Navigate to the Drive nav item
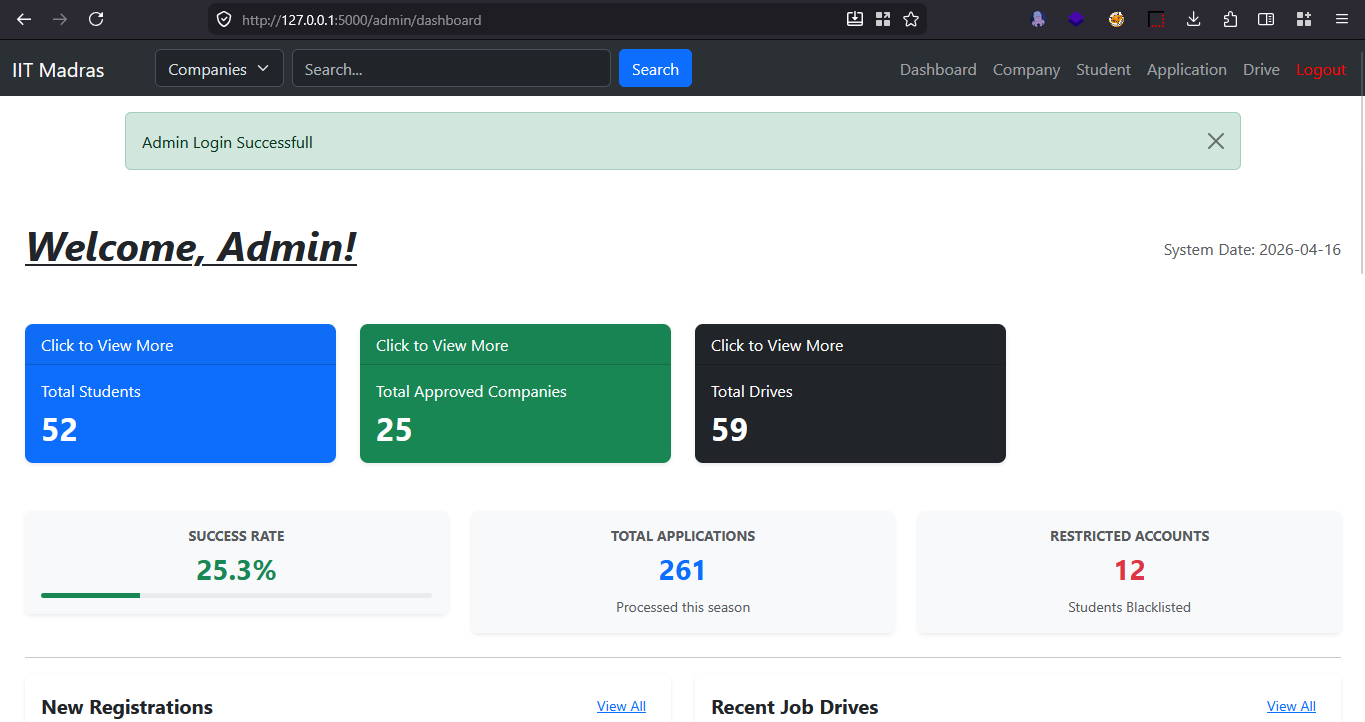Screen dimensions: 1365x722 1261,69
